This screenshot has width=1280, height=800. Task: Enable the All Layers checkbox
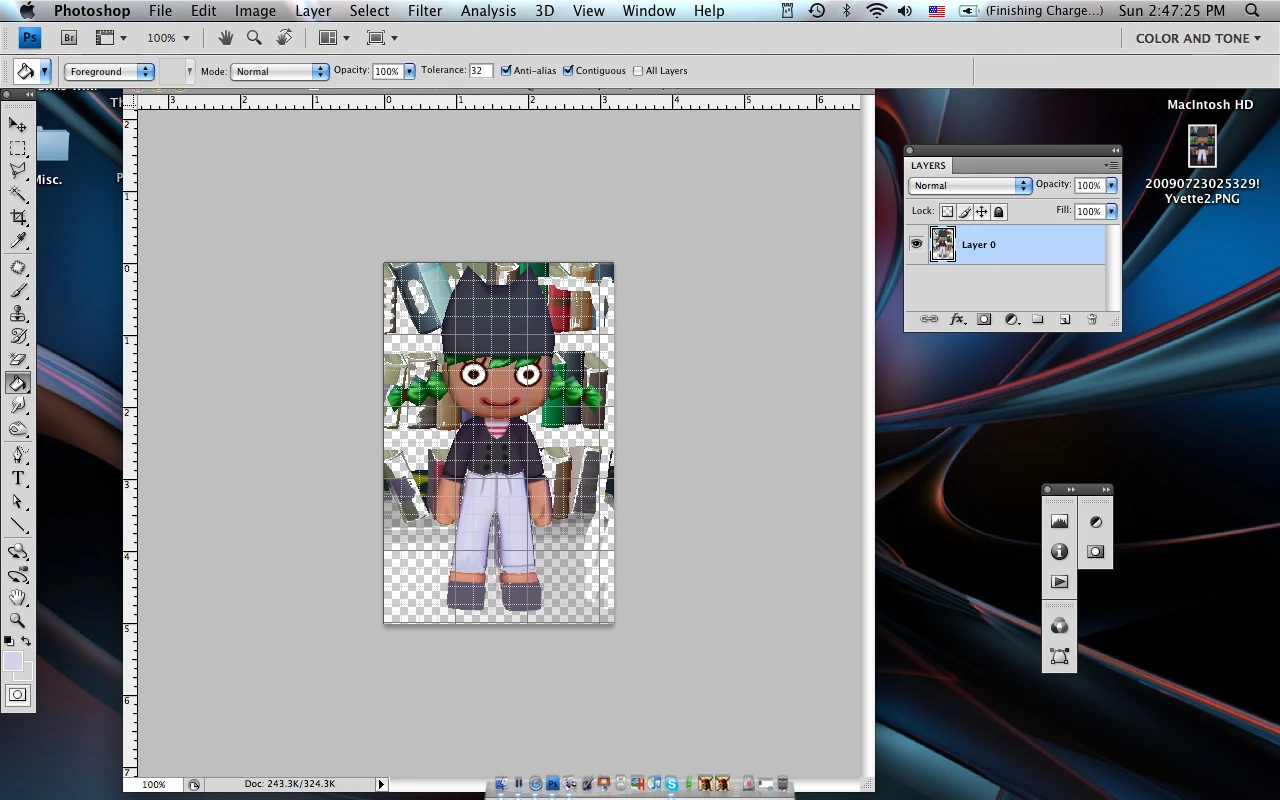[638, 71]
